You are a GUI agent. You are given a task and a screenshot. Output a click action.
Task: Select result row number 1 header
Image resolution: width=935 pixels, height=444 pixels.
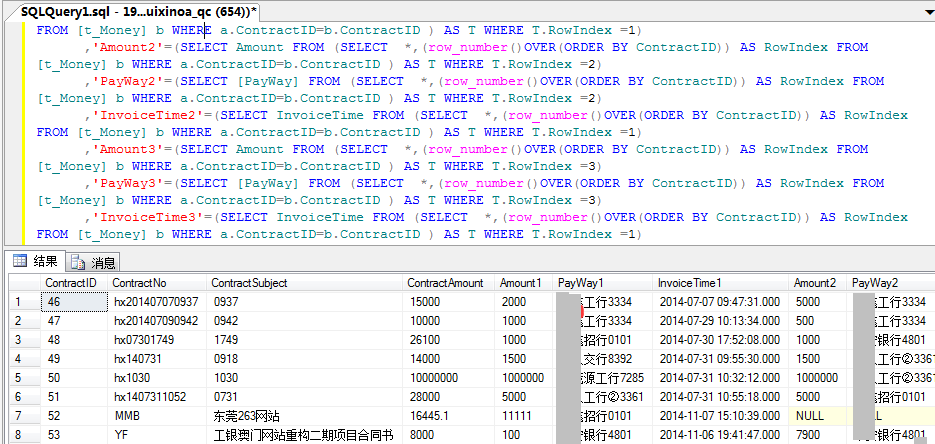point(26,302)
